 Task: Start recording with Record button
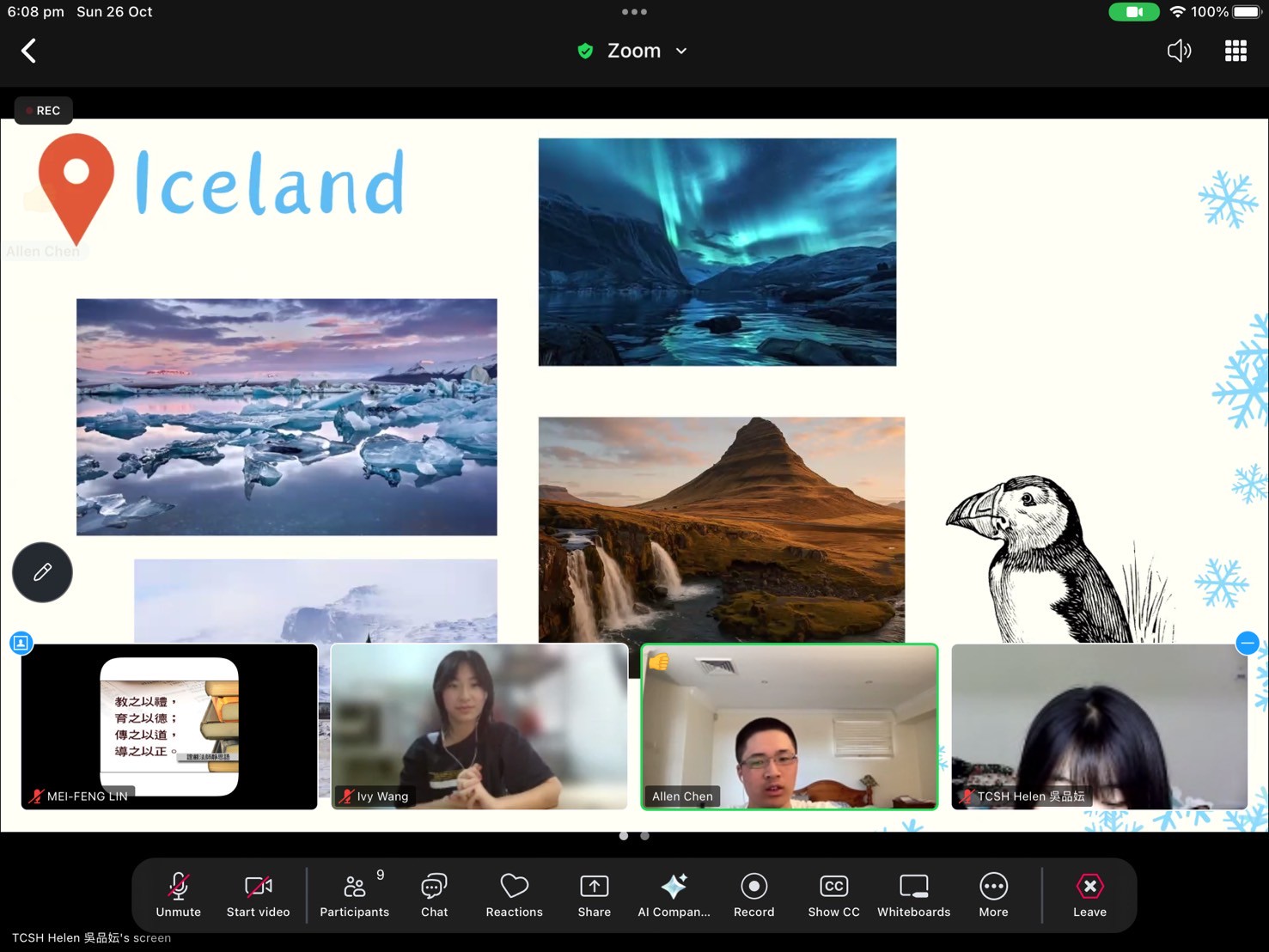coord(753,894)
